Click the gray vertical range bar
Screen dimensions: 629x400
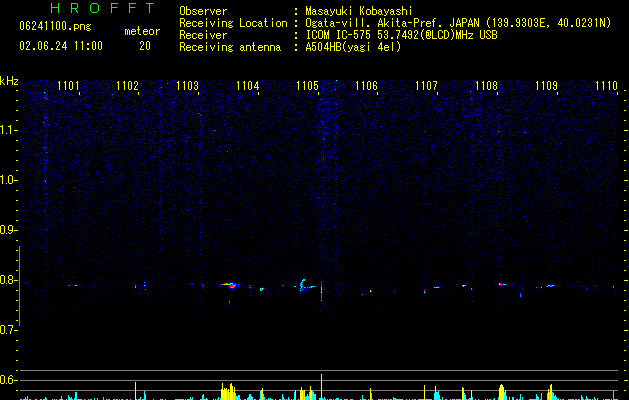pos(19,286)
